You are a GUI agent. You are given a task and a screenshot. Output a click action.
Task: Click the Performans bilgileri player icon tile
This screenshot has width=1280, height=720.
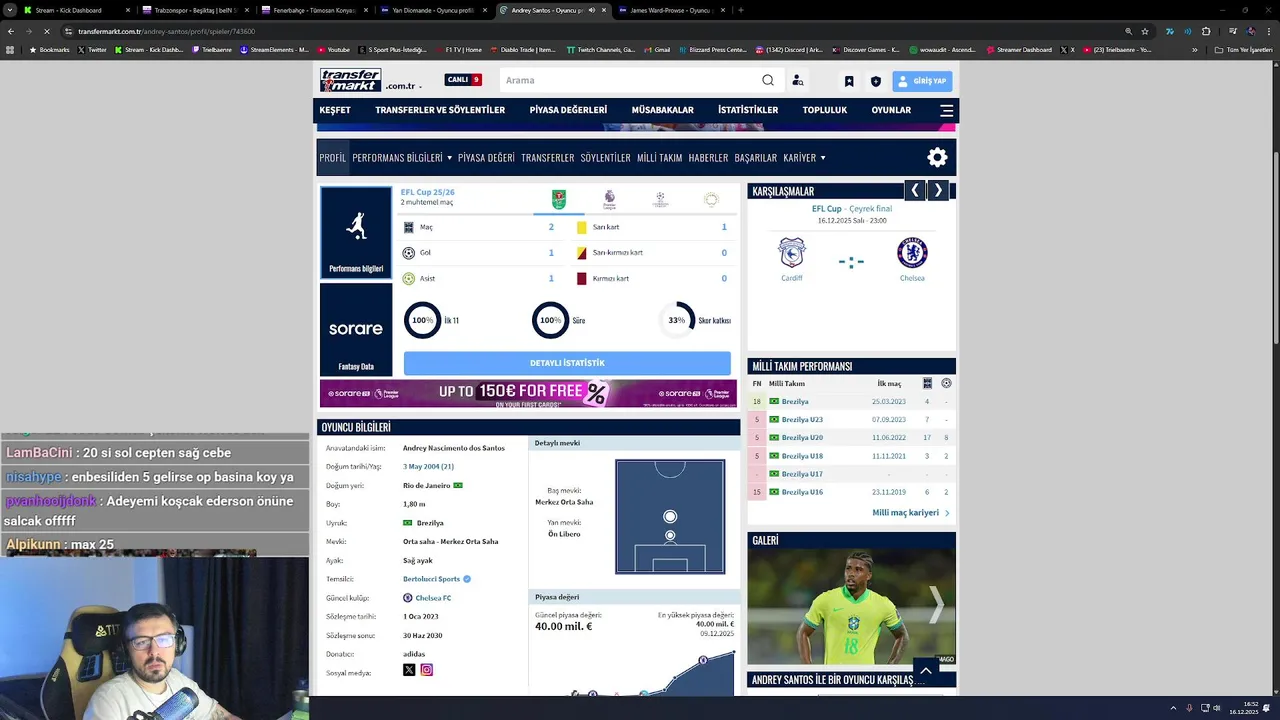coord(356,232)
